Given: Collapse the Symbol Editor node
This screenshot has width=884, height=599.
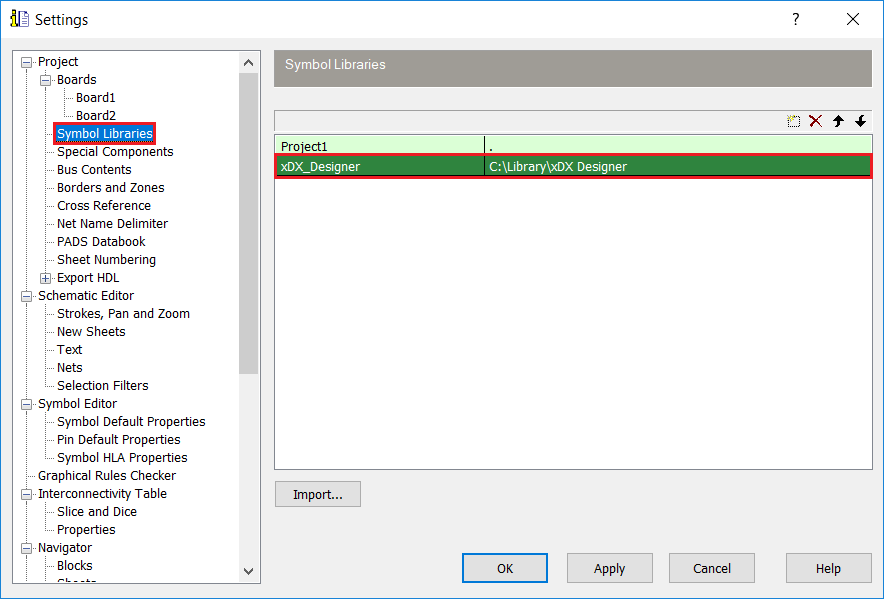Looking at the screenshot, I should [x=26, y=404].
